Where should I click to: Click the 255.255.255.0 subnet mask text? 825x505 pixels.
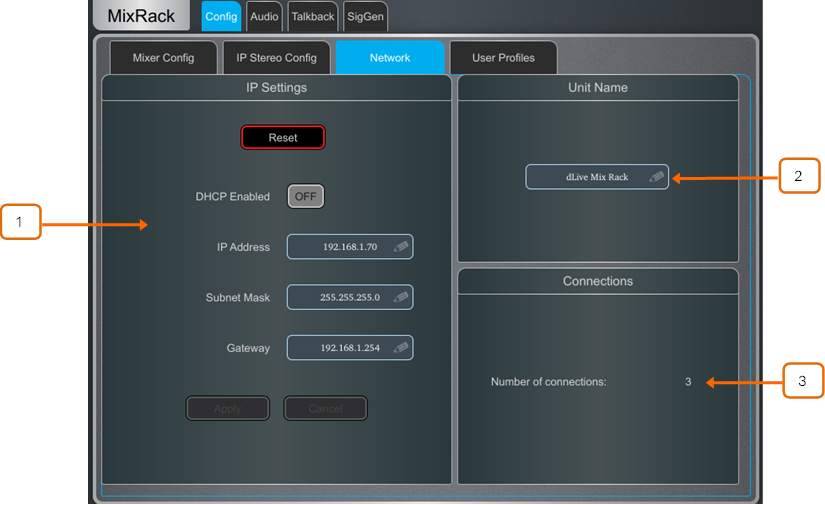pyautogui.click(x=349, y=297)
